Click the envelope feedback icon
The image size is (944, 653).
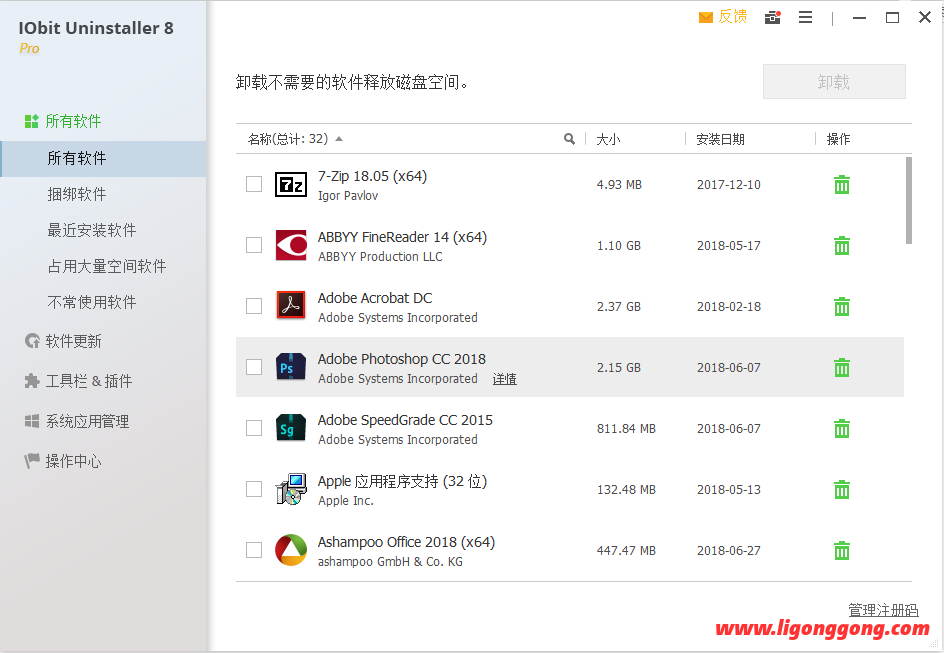tap(706, 17)
